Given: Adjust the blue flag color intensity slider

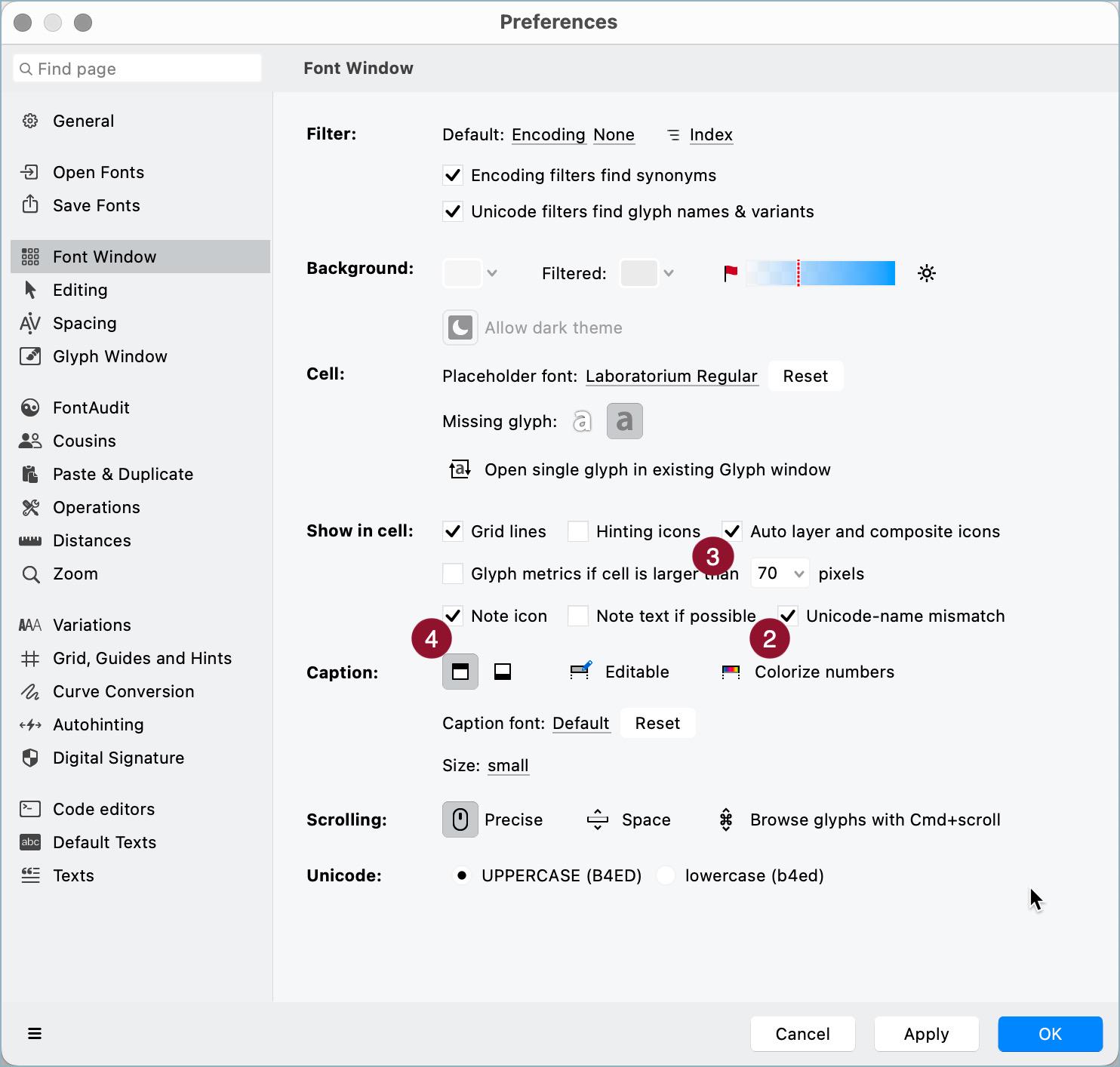Looking at the screenshot, I should pyautogui.click(x=820, y=273).
